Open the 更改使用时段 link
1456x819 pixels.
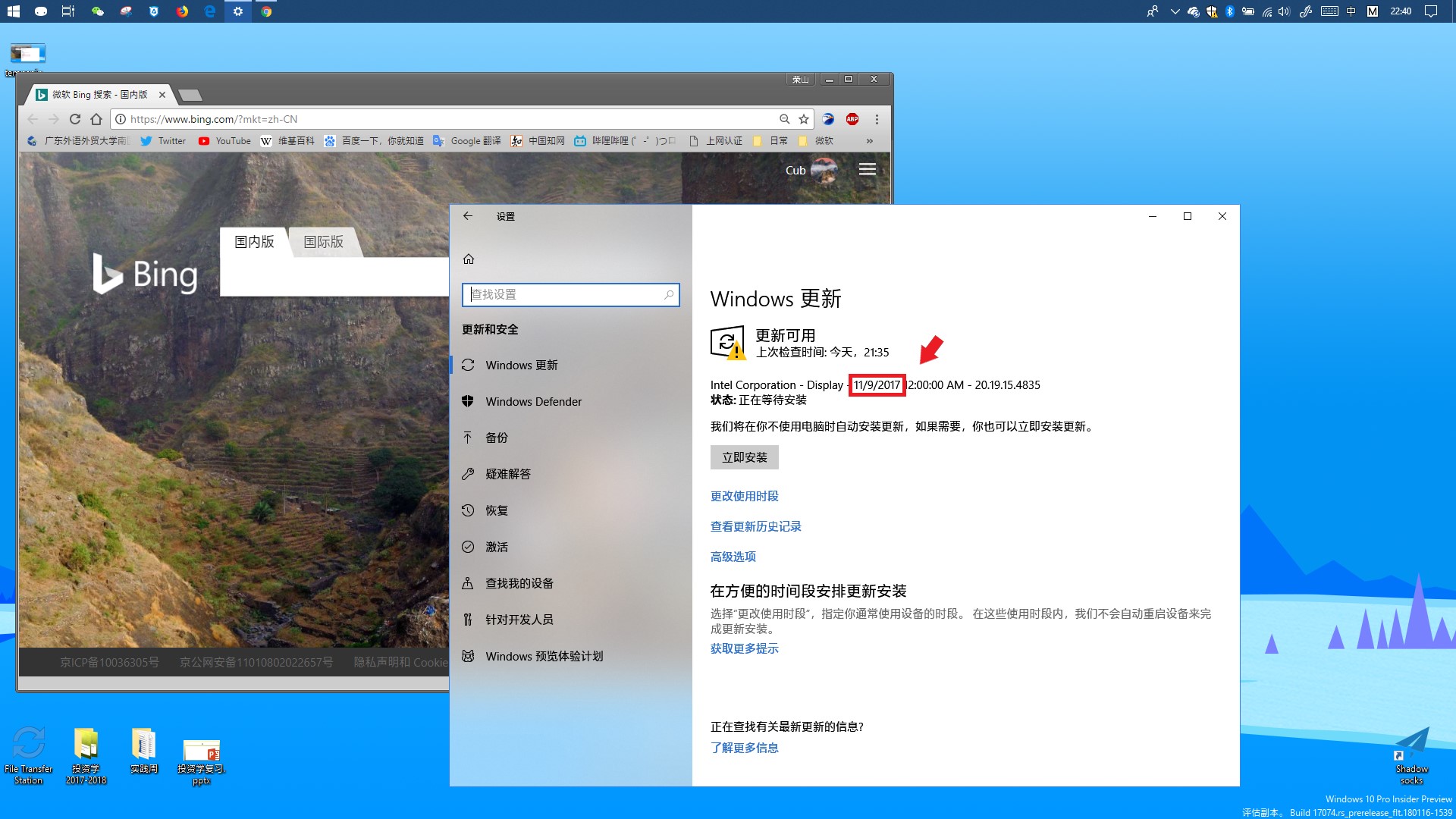tap(744, 496)
